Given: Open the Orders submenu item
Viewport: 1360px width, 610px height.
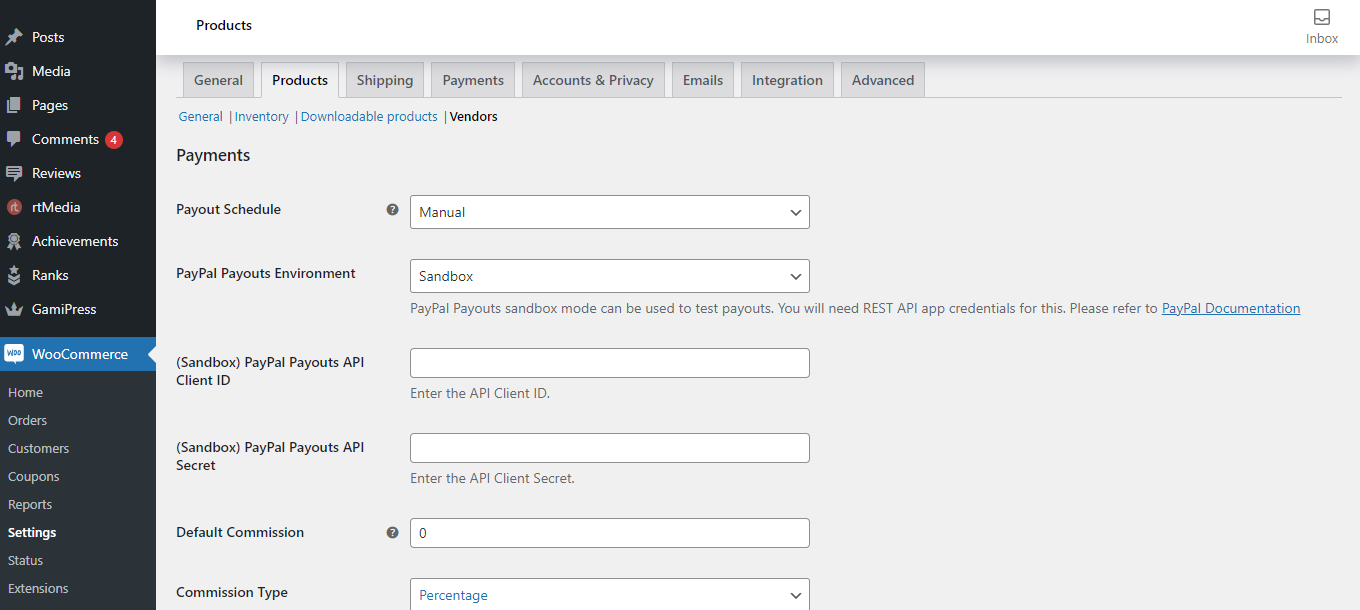Looking at the screenshot, I should point(27,421).
